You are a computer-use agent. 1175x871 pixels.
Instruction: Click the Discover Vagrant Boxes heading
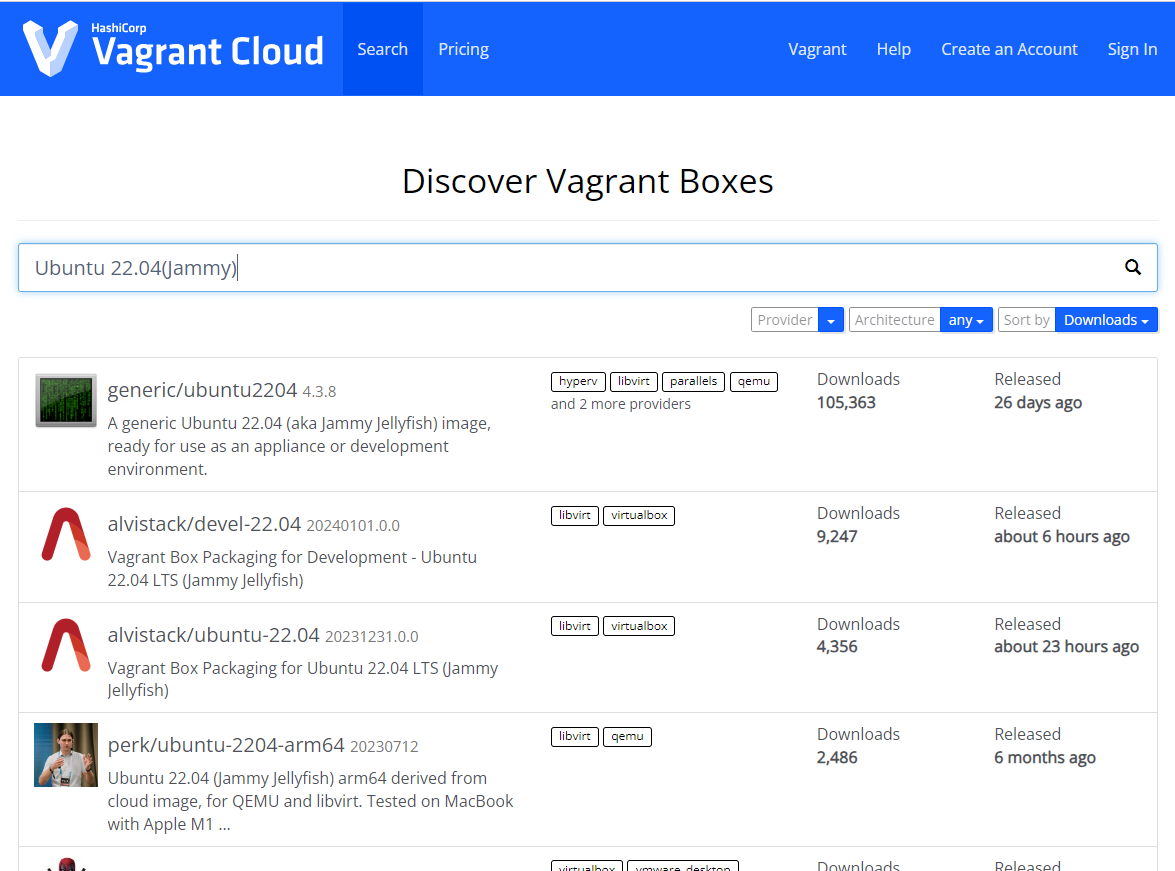point(588,181)
